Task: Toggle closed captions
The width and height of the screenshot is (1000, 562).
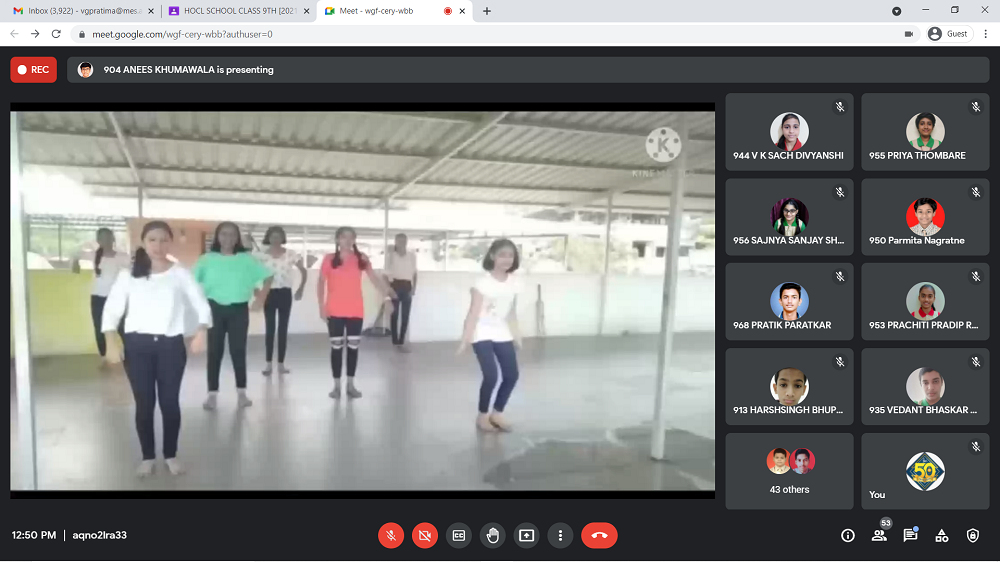Action: coord(459,535)
